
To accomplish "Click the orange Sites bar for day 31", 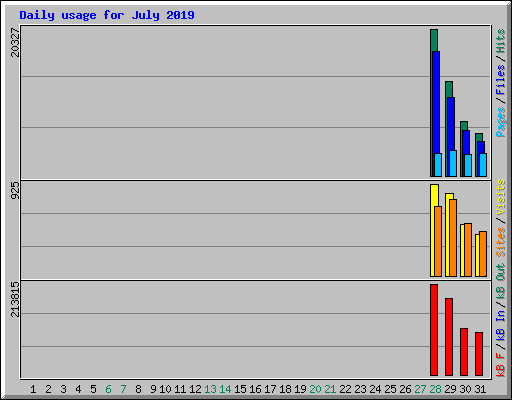I will coord(483,254).
